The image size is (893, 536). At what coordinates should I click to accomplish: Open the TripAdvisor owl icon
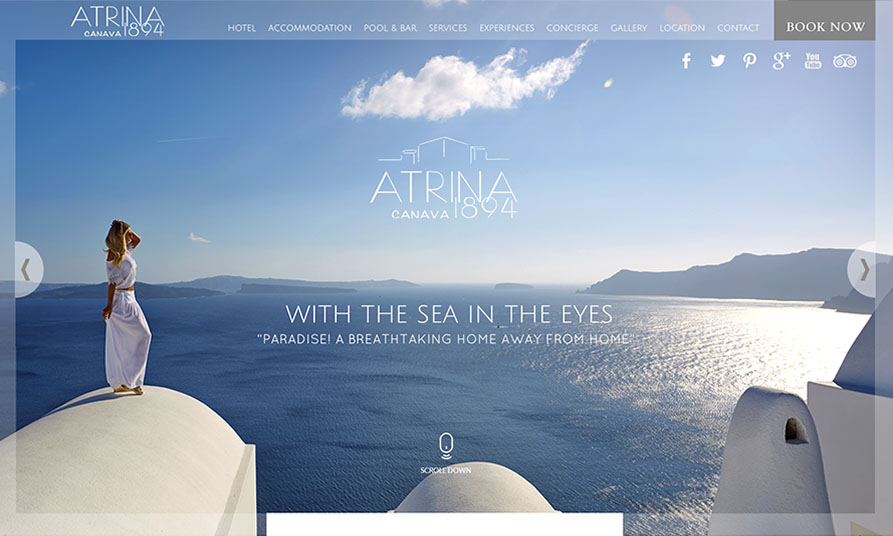pos(845,61)
